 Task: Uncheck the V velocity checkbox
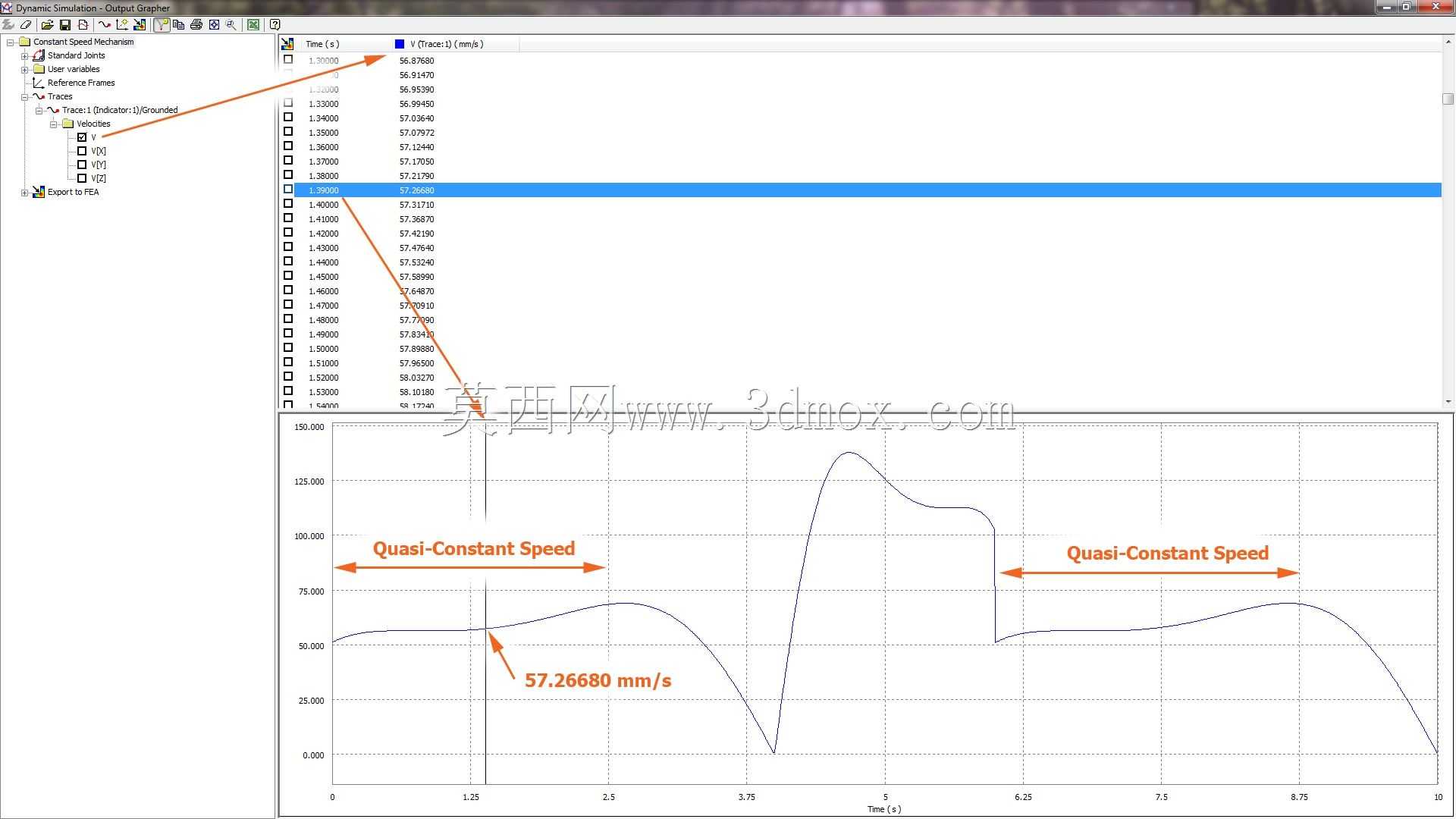(x=82, y=137)
